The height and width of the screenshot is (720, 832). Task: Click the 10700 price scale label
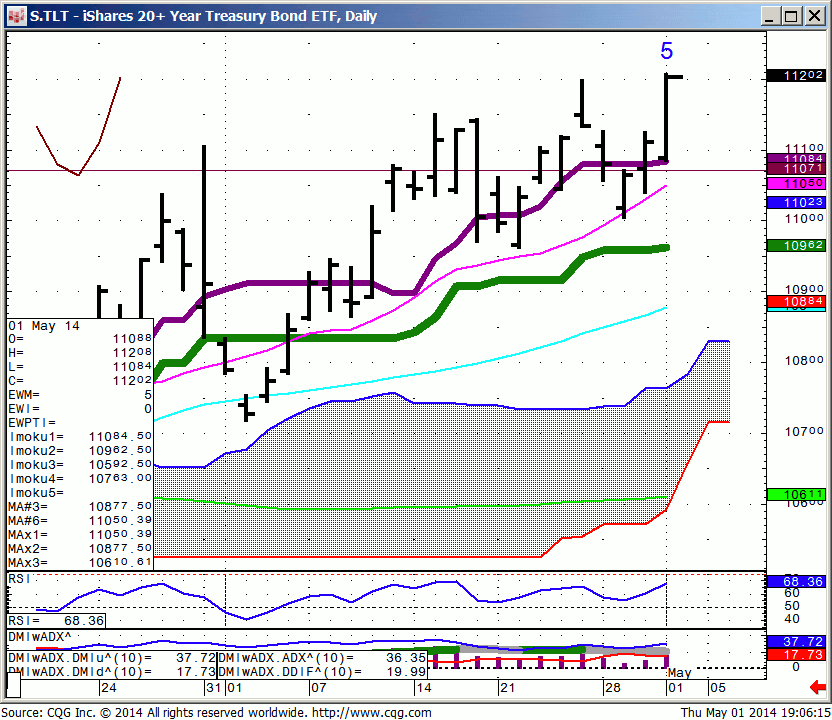804,431
